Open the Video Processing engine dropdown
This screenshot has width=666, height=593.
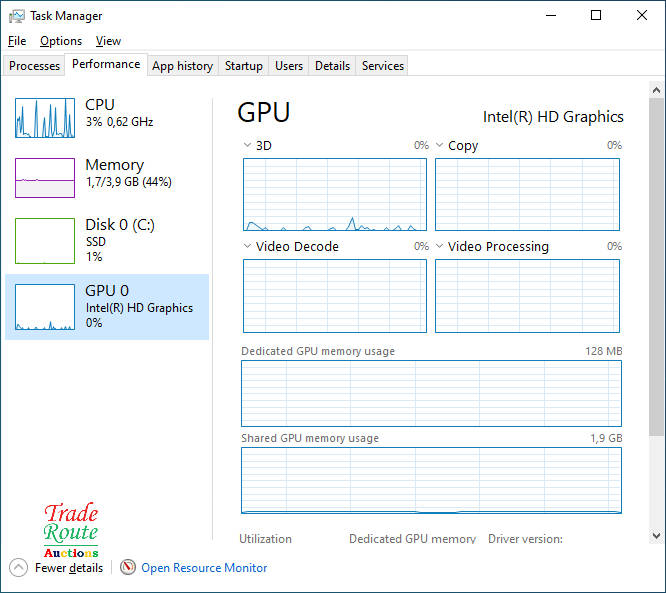pos(440,247)
